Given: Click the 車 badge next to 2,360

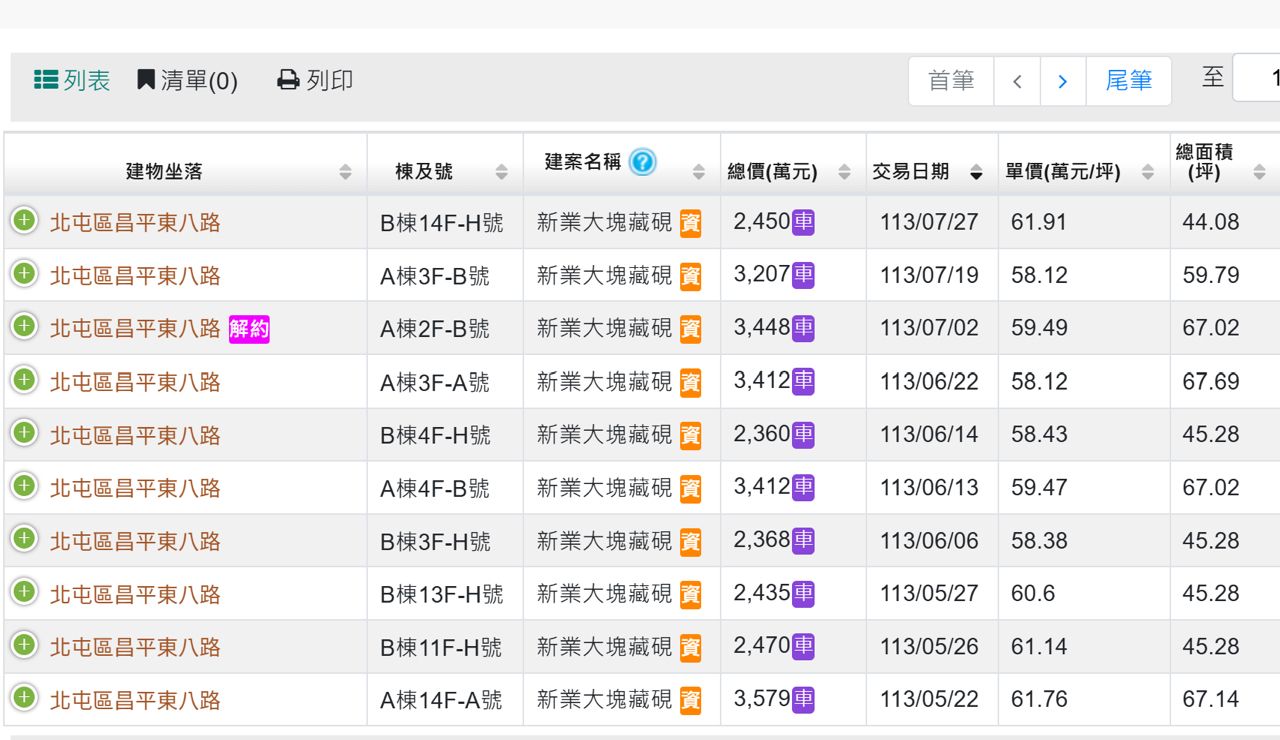Looking at the screenshot, I should (803, 435).
